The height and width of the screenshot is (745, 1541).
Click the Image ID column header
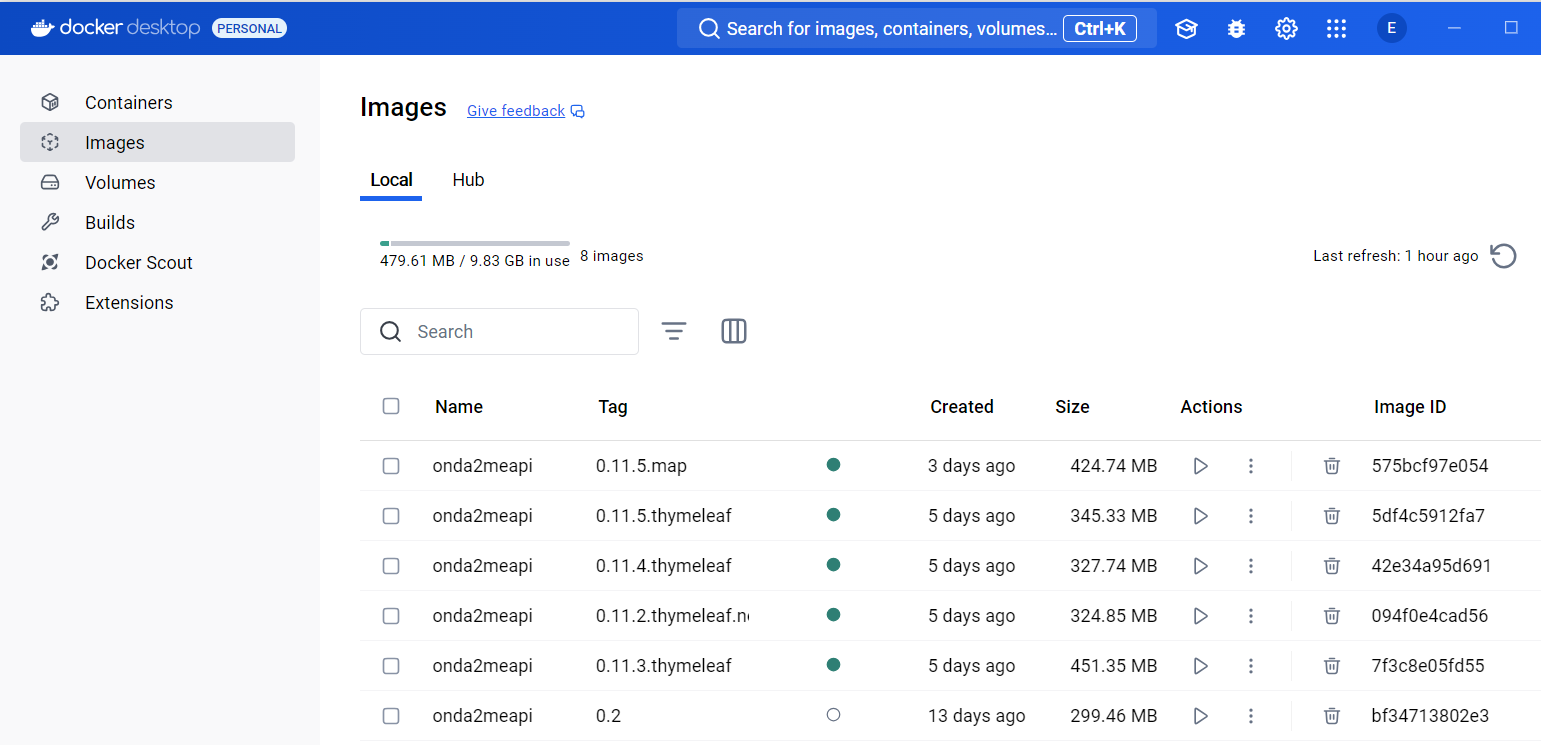(1410, 407)
